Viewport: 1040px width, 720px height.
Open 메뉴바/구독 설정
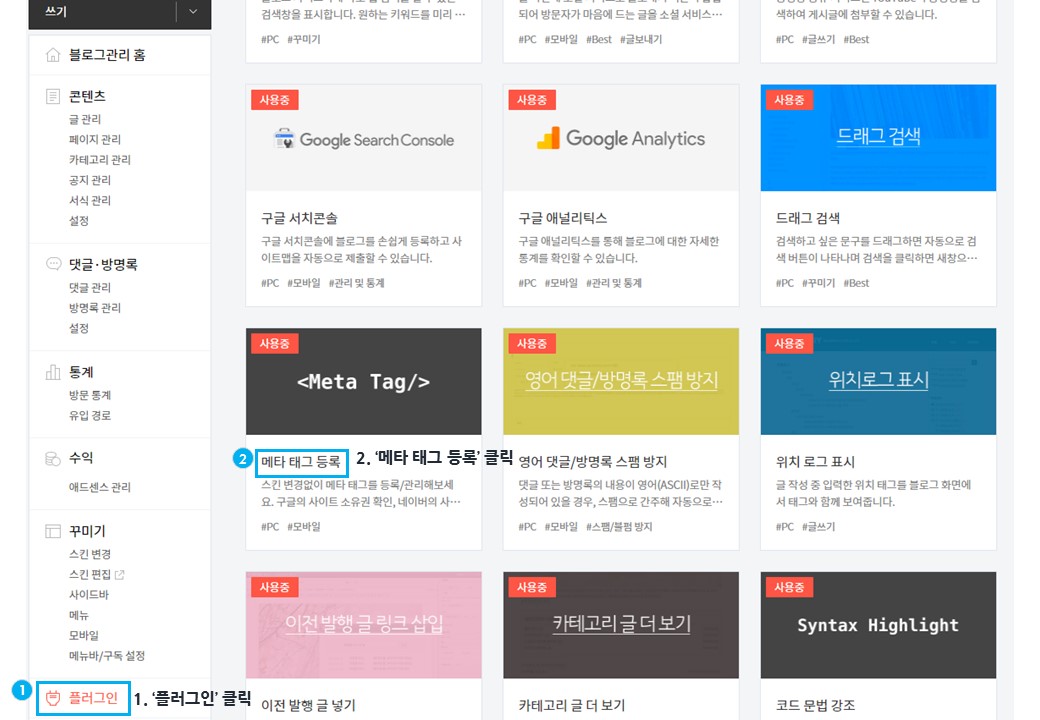click(107, 656)
